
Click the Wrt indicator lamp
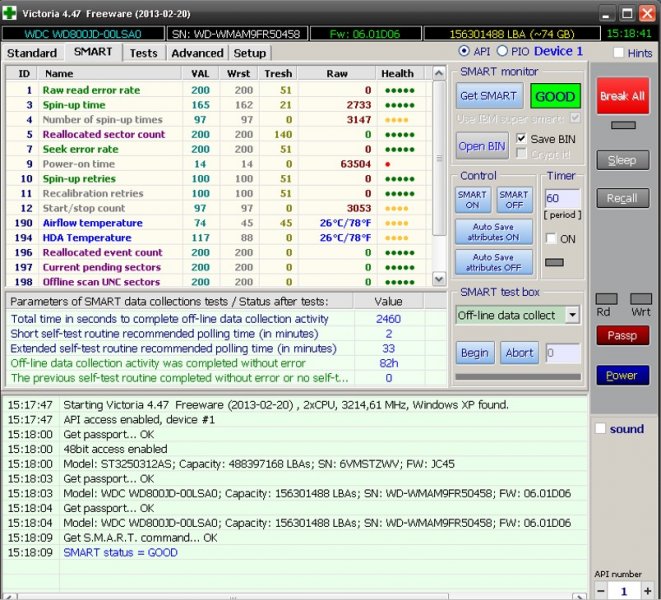(x=641, y=299)
